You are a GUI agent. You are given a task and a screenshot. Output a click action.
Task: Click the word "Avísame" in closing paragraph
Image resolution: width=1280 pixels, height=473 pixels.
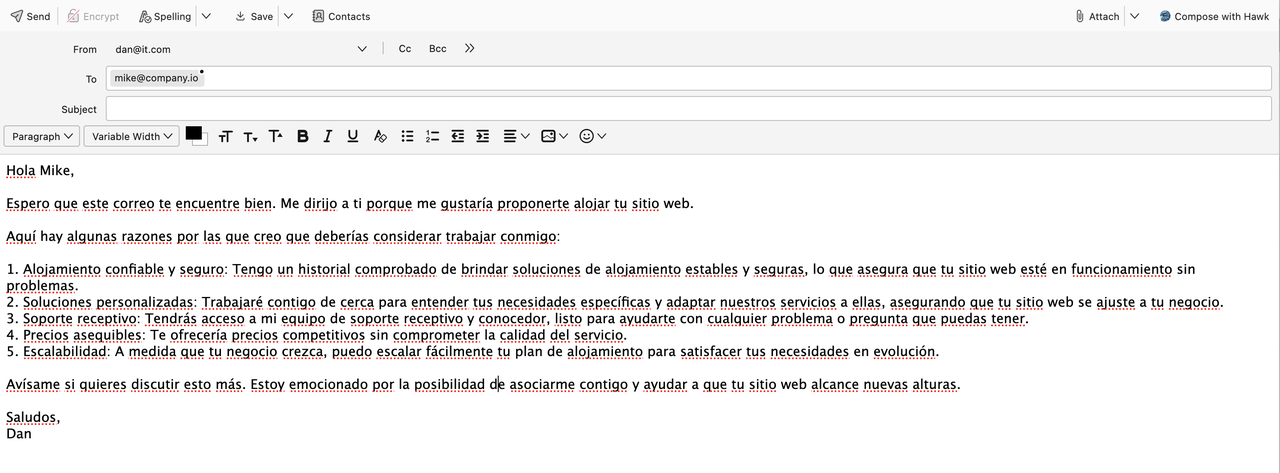tap(34, 384)
